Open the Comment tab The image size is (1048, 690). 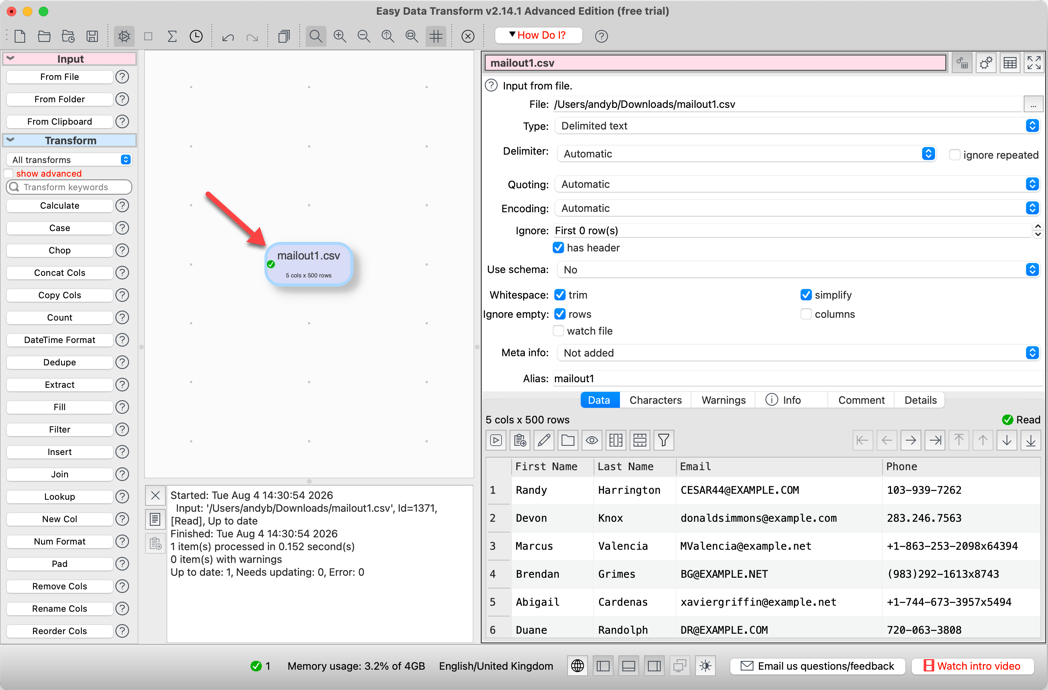[861, 400]
